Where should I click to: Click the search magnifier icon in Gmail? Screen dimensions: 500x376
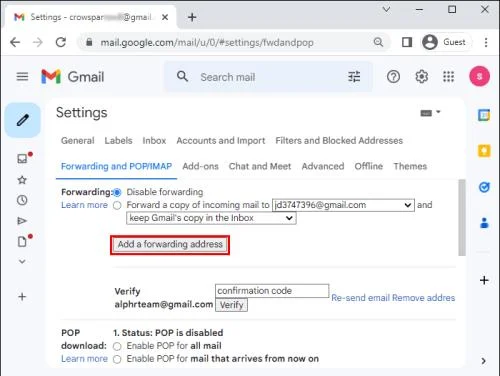pyautogui.click(x=182, y=77)
